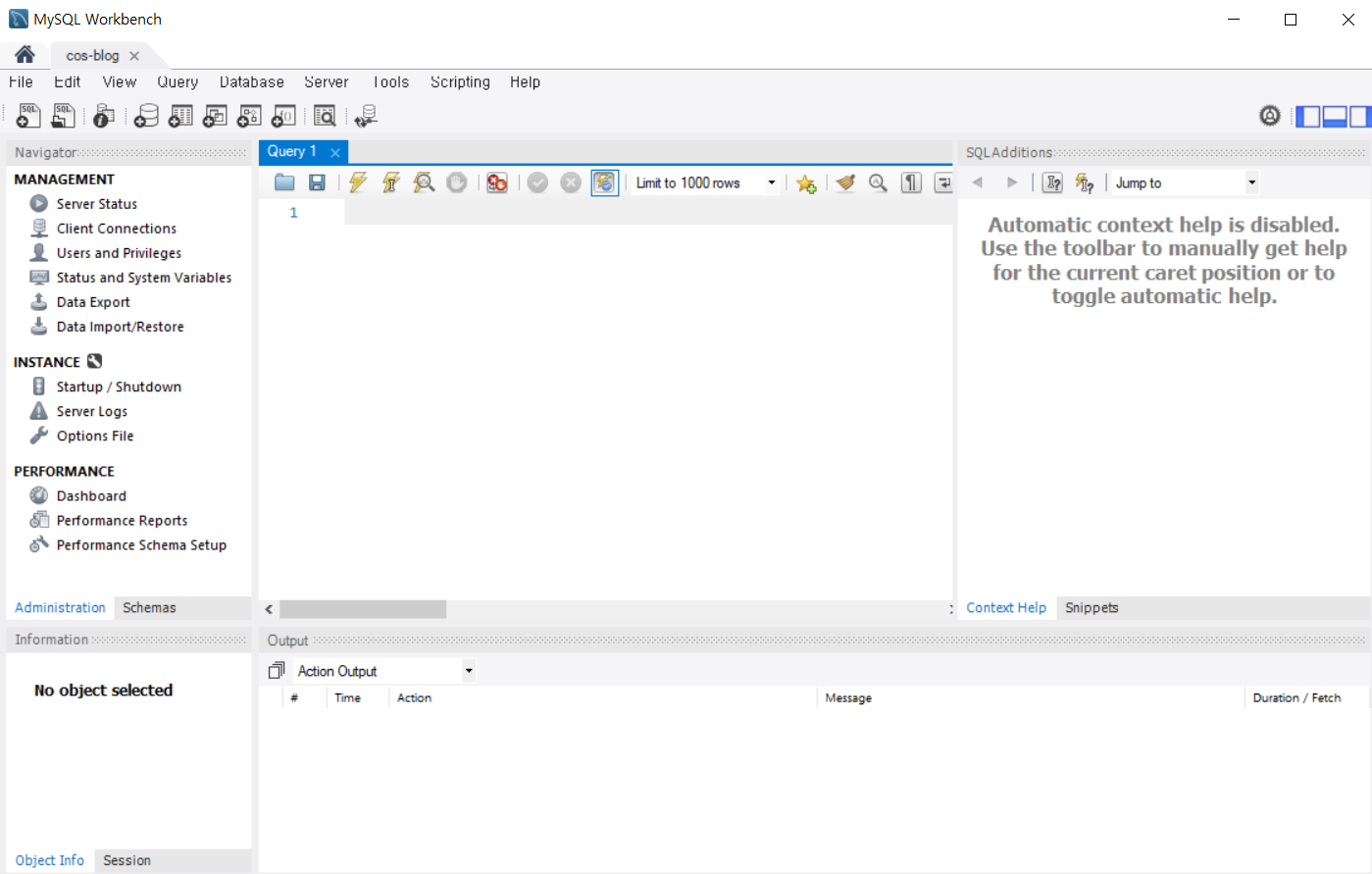The width and height of the screenshot is (1372, 874).
Task: Search table data icon
Action: [x=325, y=116]
